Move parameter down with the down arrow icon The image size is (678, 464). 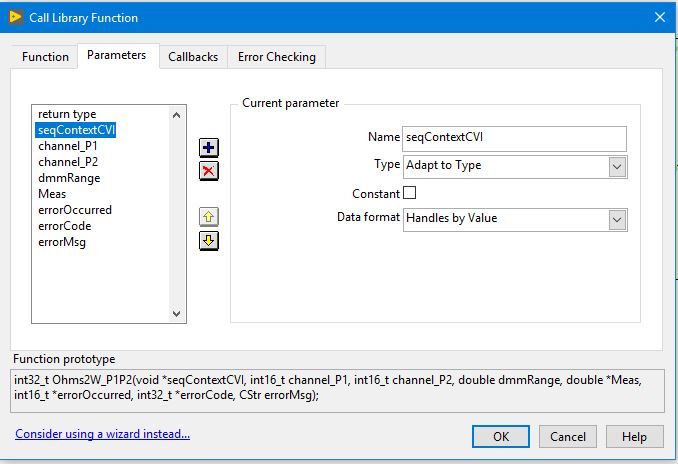pos(209,241)
